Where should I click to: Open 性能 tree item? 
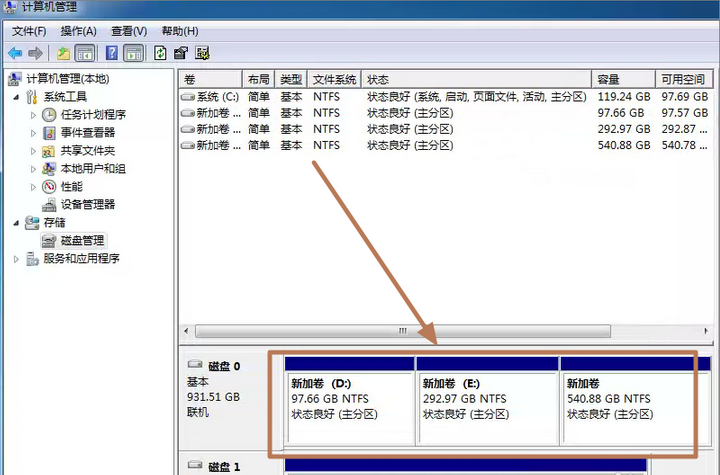point(72,187)
